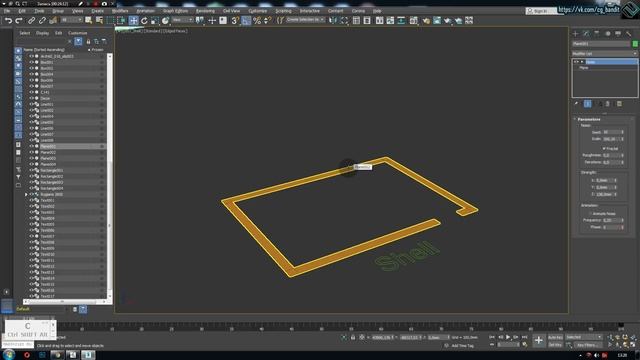Viewport: 640px width, 360px height.
Task: Click the Play Animation button
Action: point(508,337)
